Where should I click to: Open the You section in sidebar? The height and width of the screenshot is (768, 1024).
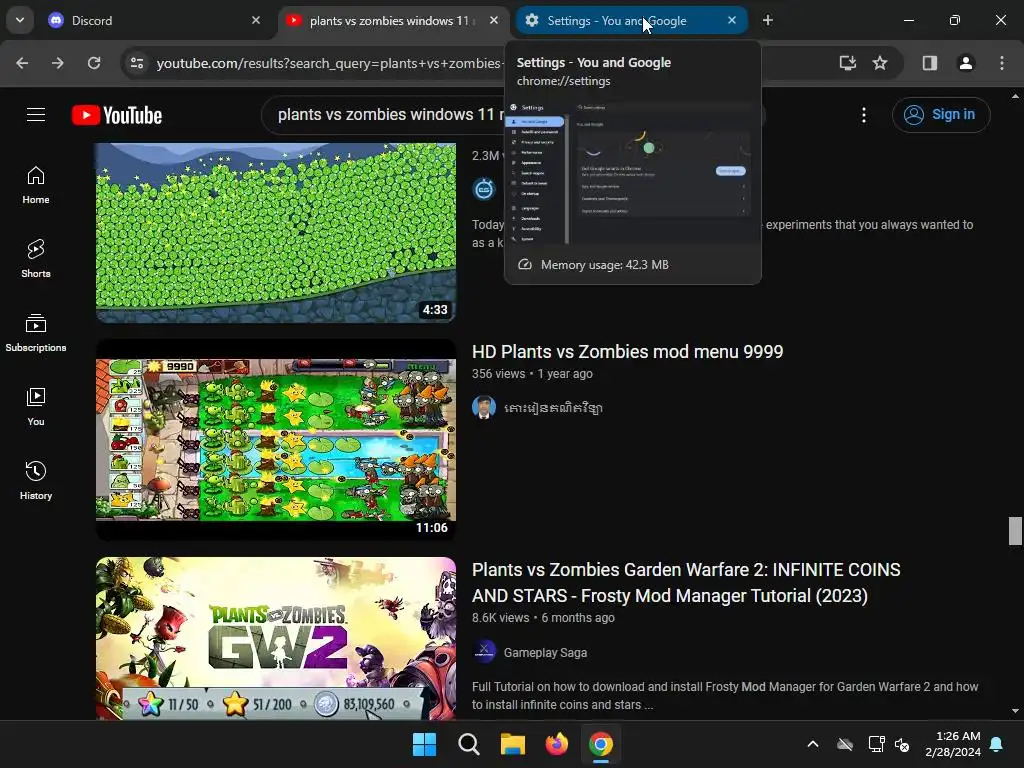point(36,406)
